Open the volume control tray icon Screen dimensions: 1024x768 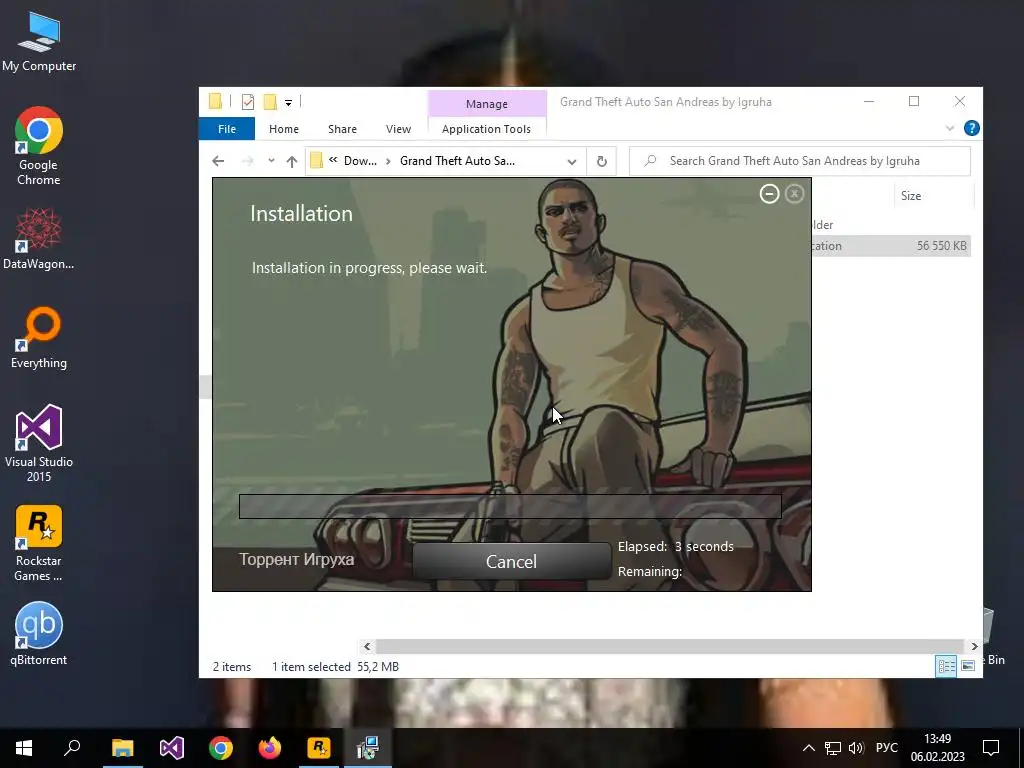pos(856,748)
